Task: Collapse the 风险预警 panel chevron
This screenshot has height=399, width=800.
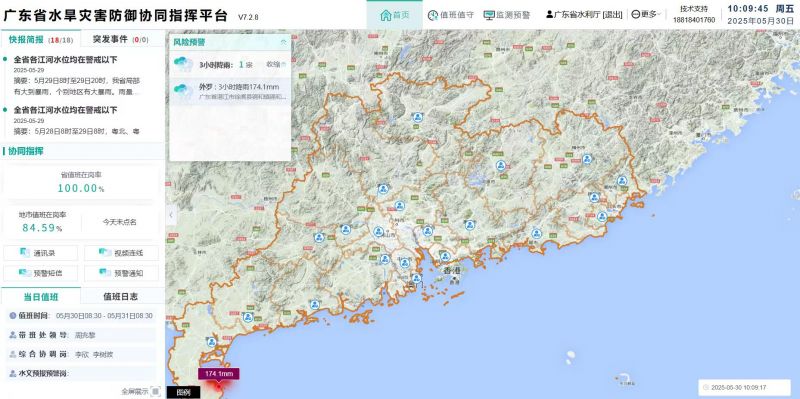Action: pos(284,43)
